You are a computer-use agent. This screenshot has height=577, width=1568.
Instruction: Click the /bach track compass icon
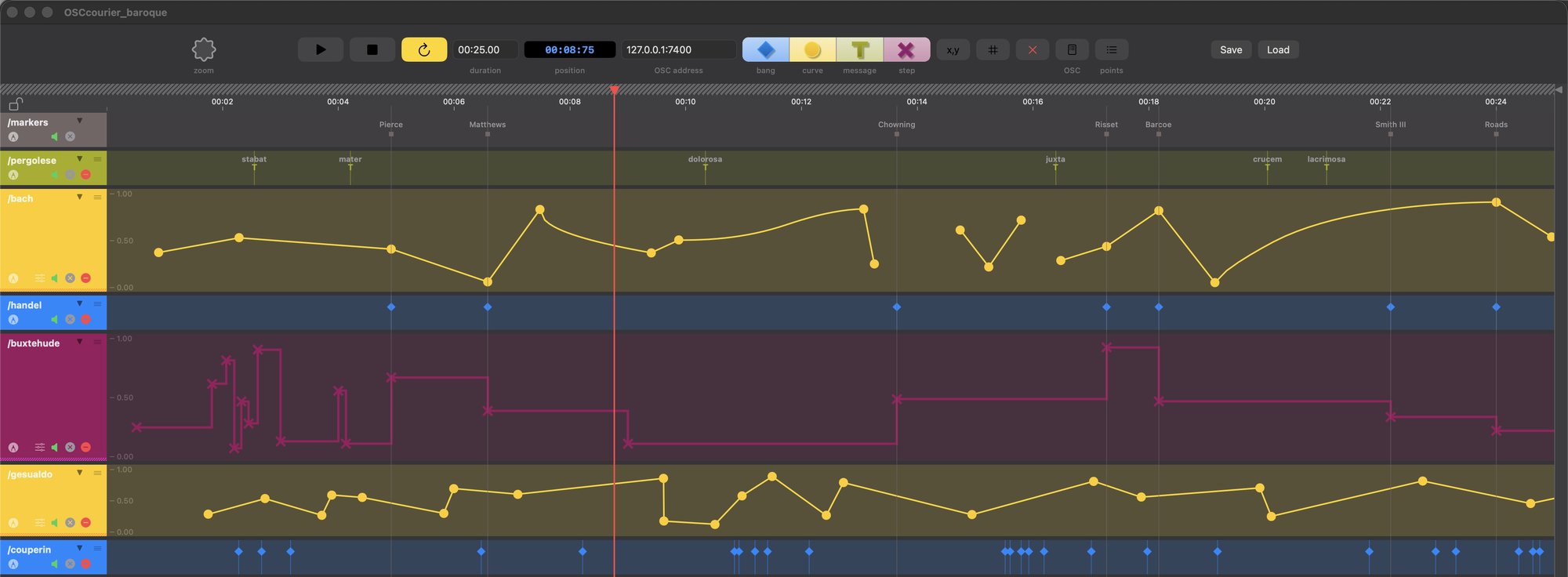[x=13, y=278]
